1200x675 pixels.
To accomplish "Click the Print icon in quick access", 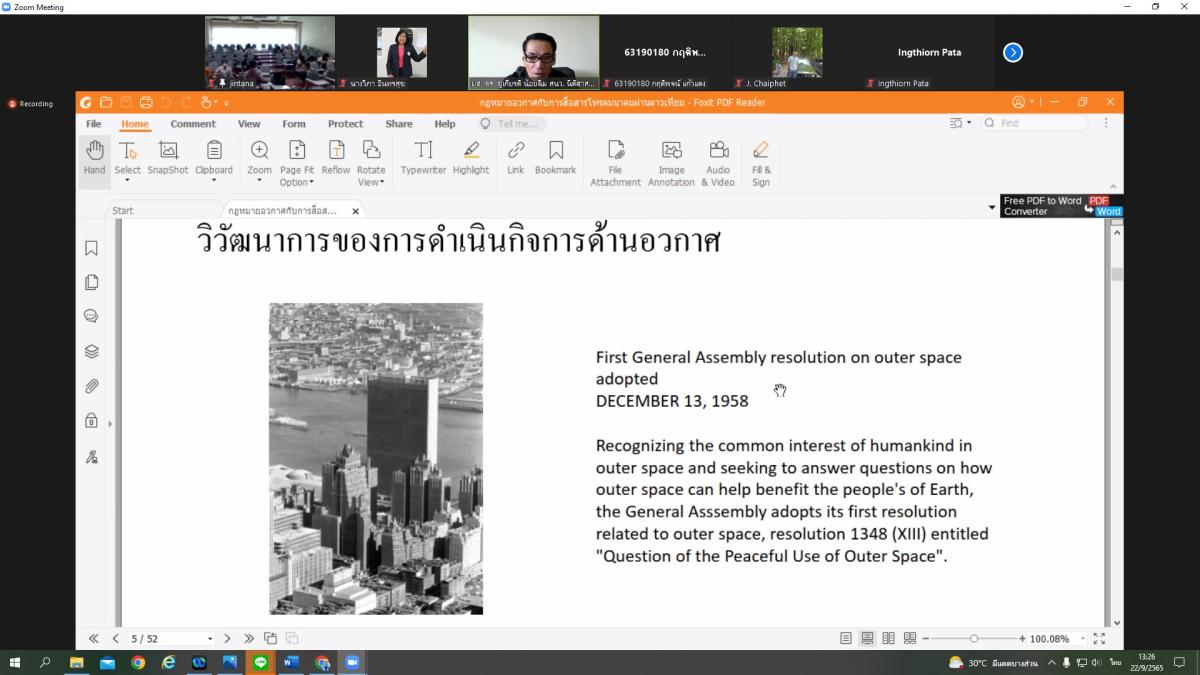I will click(x=146, y=102).
